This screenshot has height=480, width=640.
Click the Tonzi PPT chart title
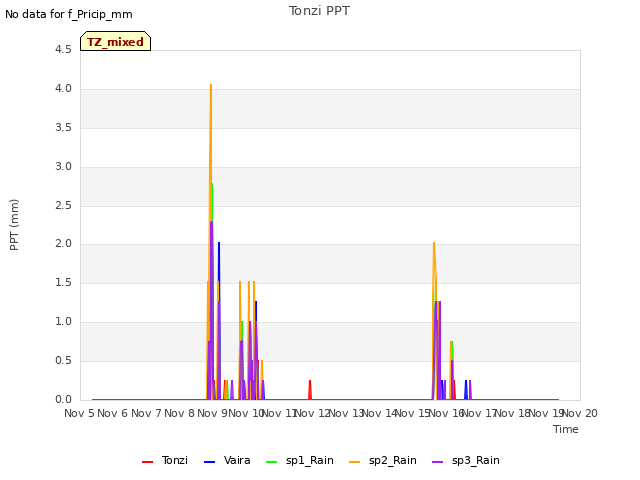[319, 11]
